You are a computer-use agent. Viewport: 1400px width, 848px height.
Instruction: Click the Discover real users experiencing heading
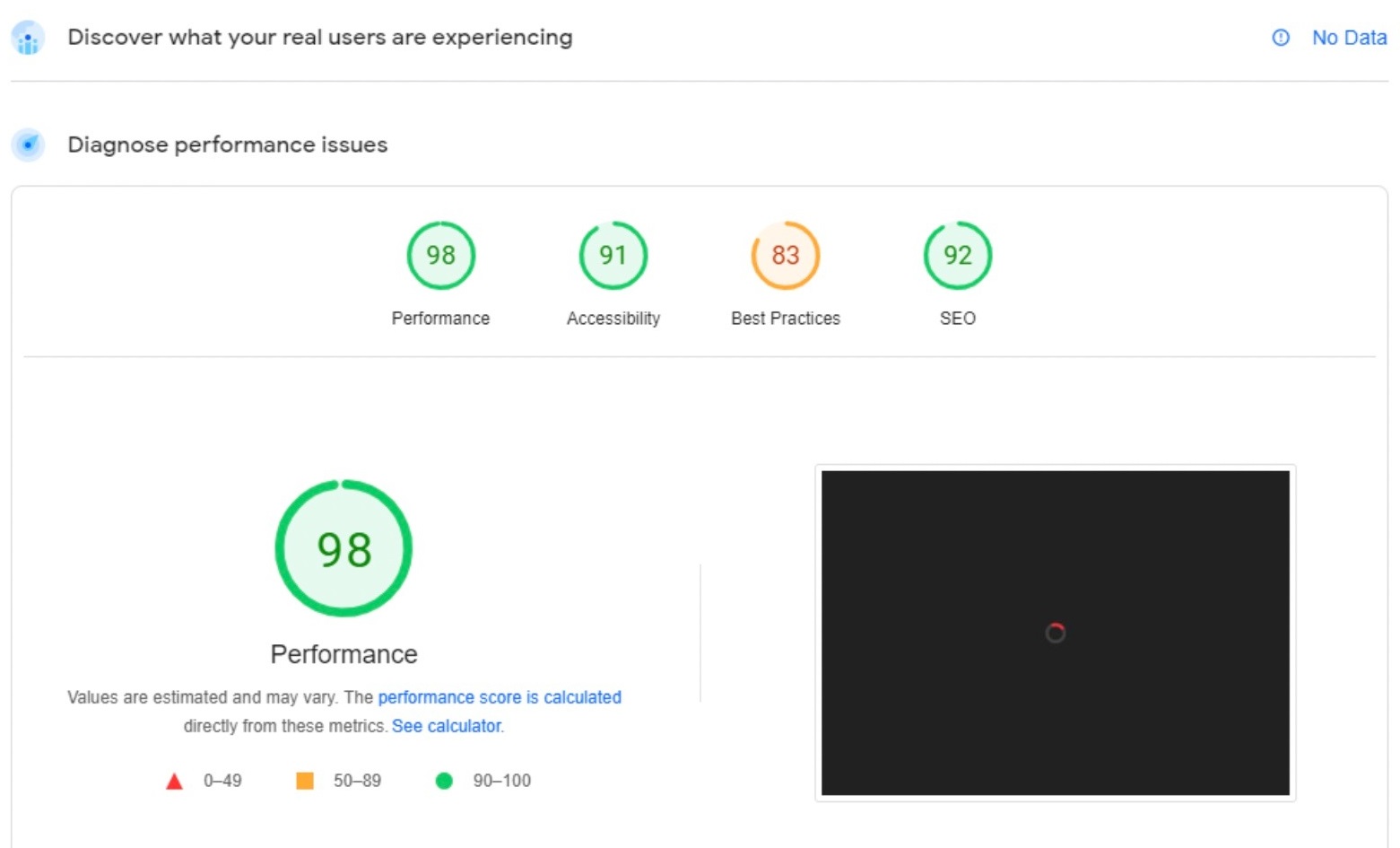click(x=319, y=38)
